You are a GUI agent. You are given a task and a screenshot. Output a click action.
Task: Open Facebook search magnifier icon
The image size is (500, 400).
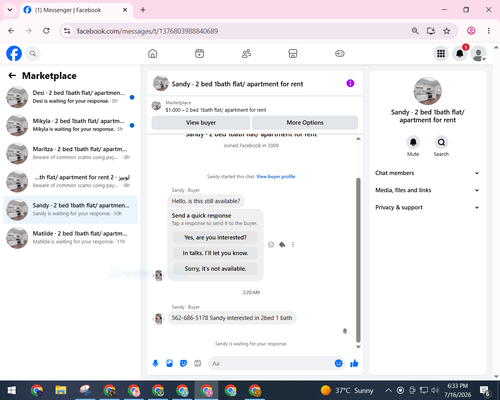(x=33, y=54)
